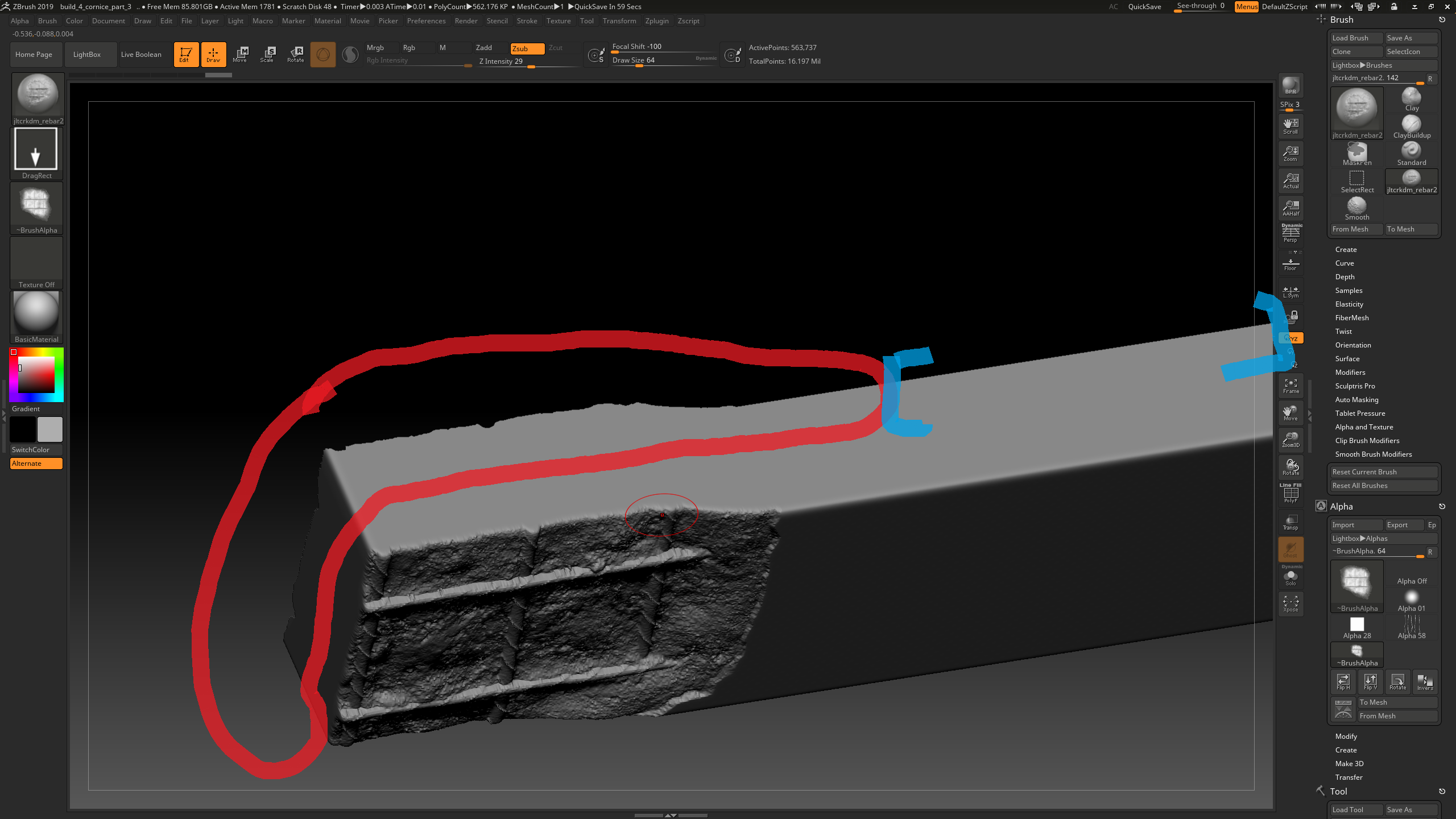Toggle the PolyF Line Fill icon
Screen dimensions: 1456x819
pos(1290,494)
